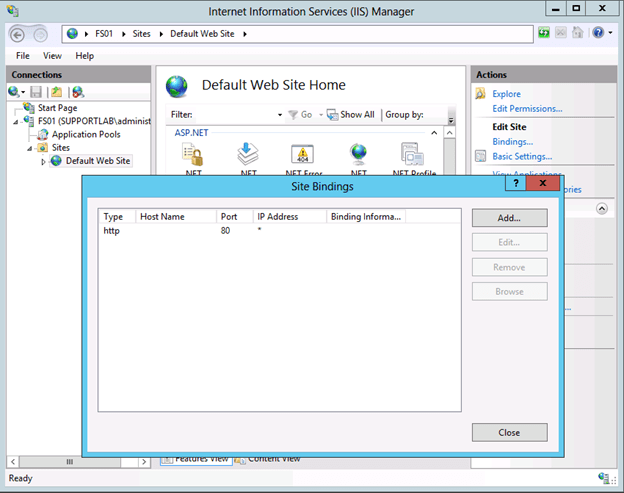Screen dimensions: 624x493
Task: Click the Back navigation arrow button
Action: (17, 35)
